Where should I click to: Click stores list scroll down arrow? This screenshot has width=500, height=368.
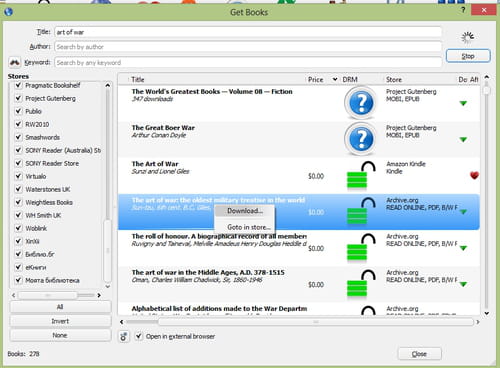107,286
